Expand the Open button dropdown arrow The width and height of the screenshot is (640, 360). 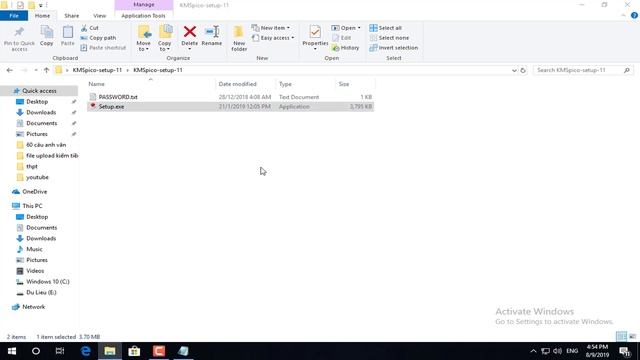pos(359,28)
